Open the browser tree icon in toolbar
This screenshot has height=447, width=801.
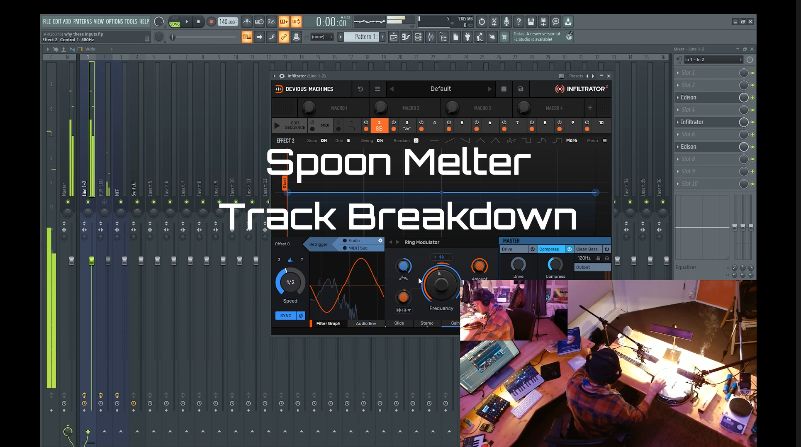click(x=443, y=37)
